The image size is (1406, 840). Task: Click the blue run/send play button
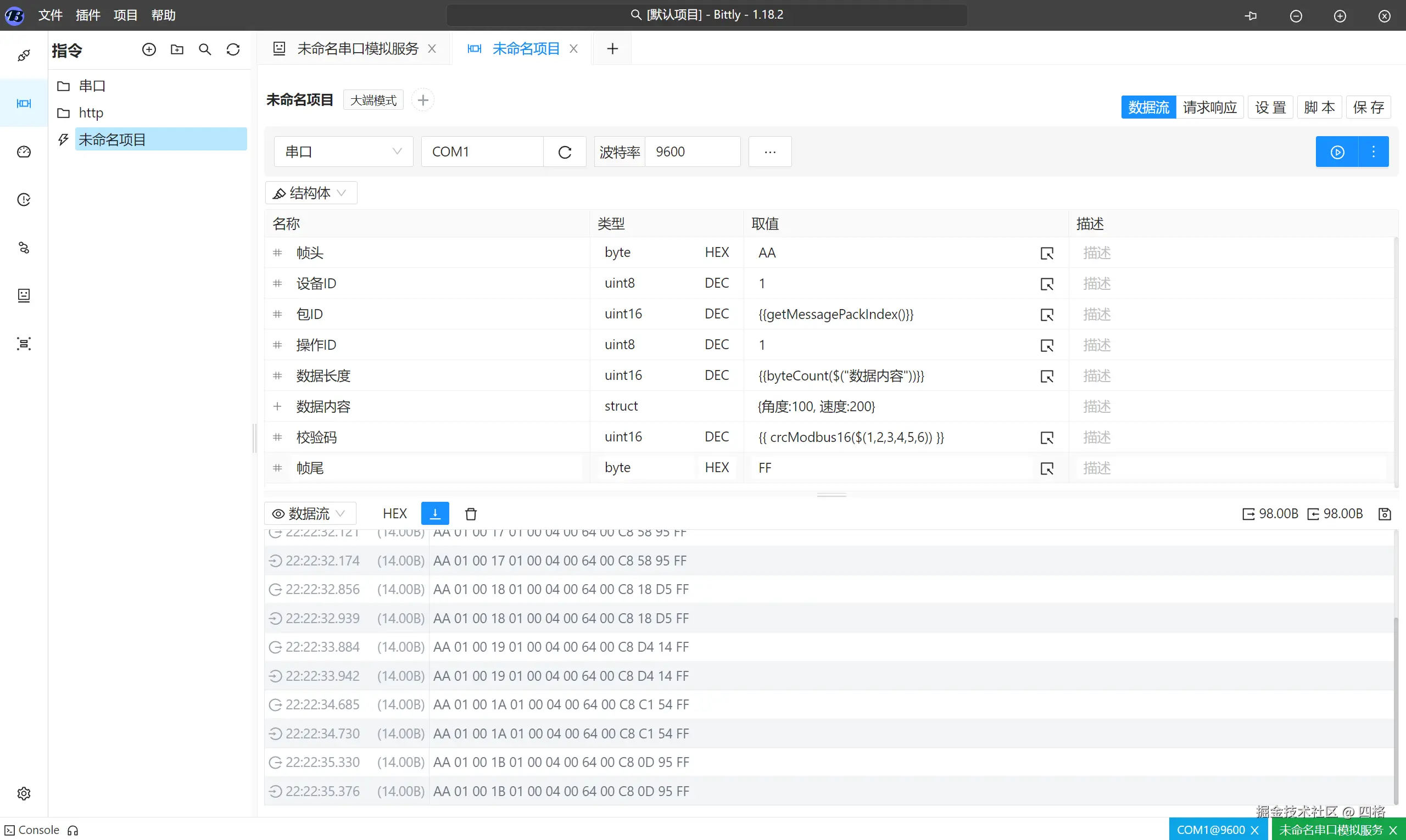1337,152
